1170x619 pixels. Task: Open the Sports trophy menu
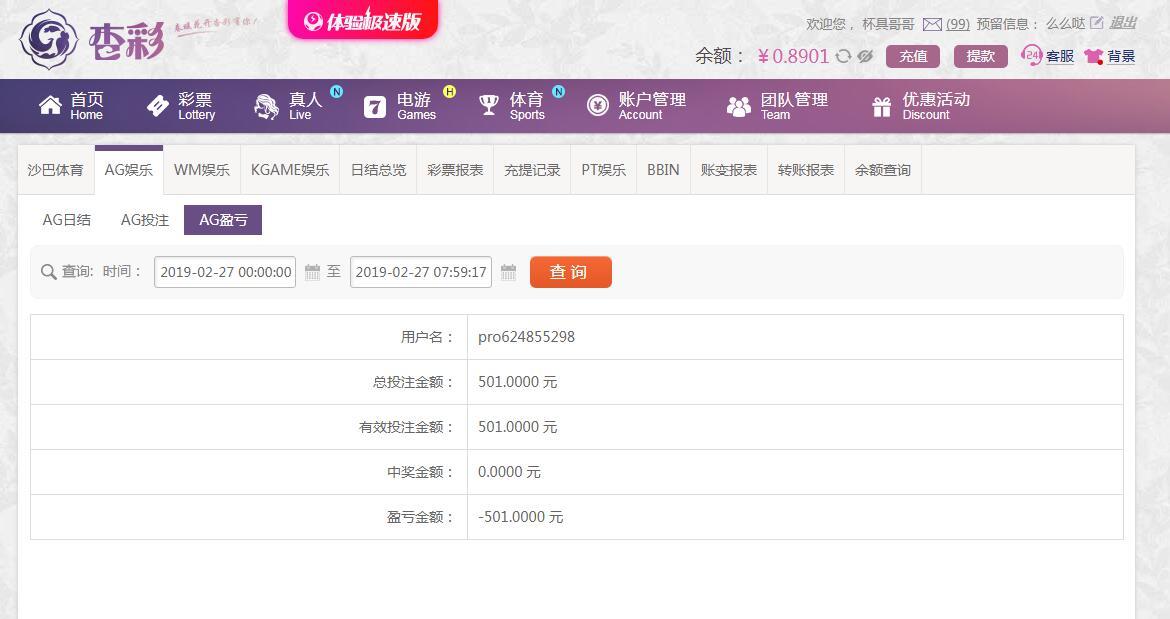pyautogui.click(x=489, y=105)
